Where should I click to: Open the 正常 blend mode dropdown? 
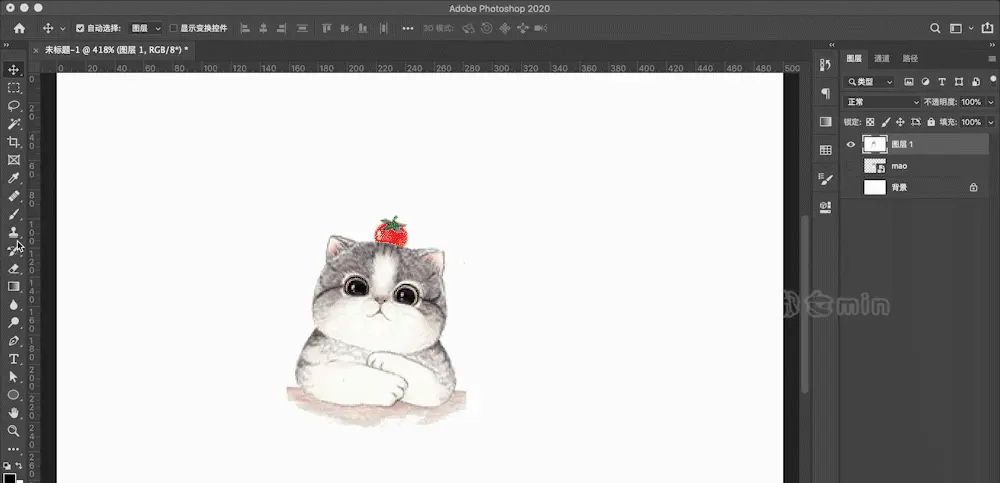point(883,102)
